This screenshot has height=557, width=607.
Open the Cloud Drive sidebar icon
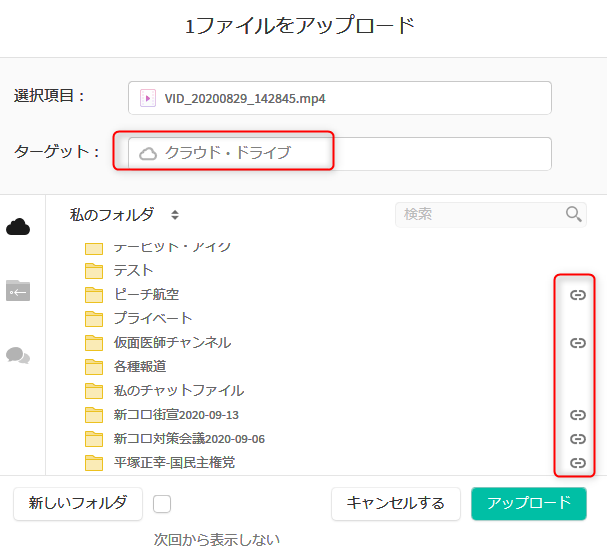[18, 227]
